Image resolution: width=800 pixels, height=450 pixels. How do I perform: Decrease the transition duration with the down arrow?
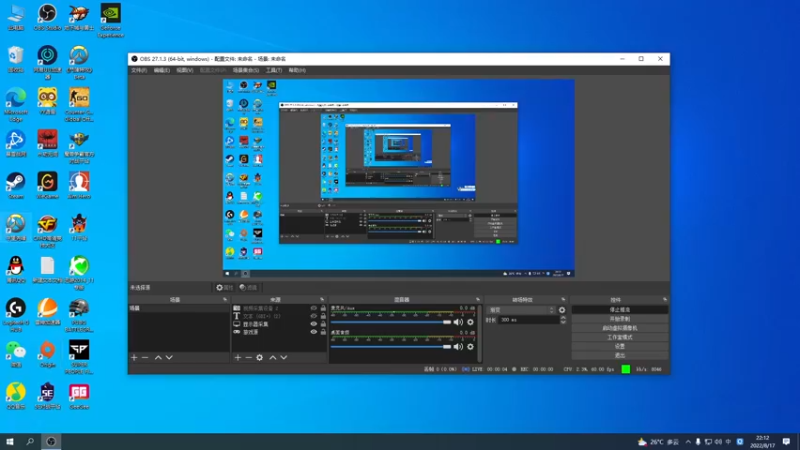[x=563, y=322]
